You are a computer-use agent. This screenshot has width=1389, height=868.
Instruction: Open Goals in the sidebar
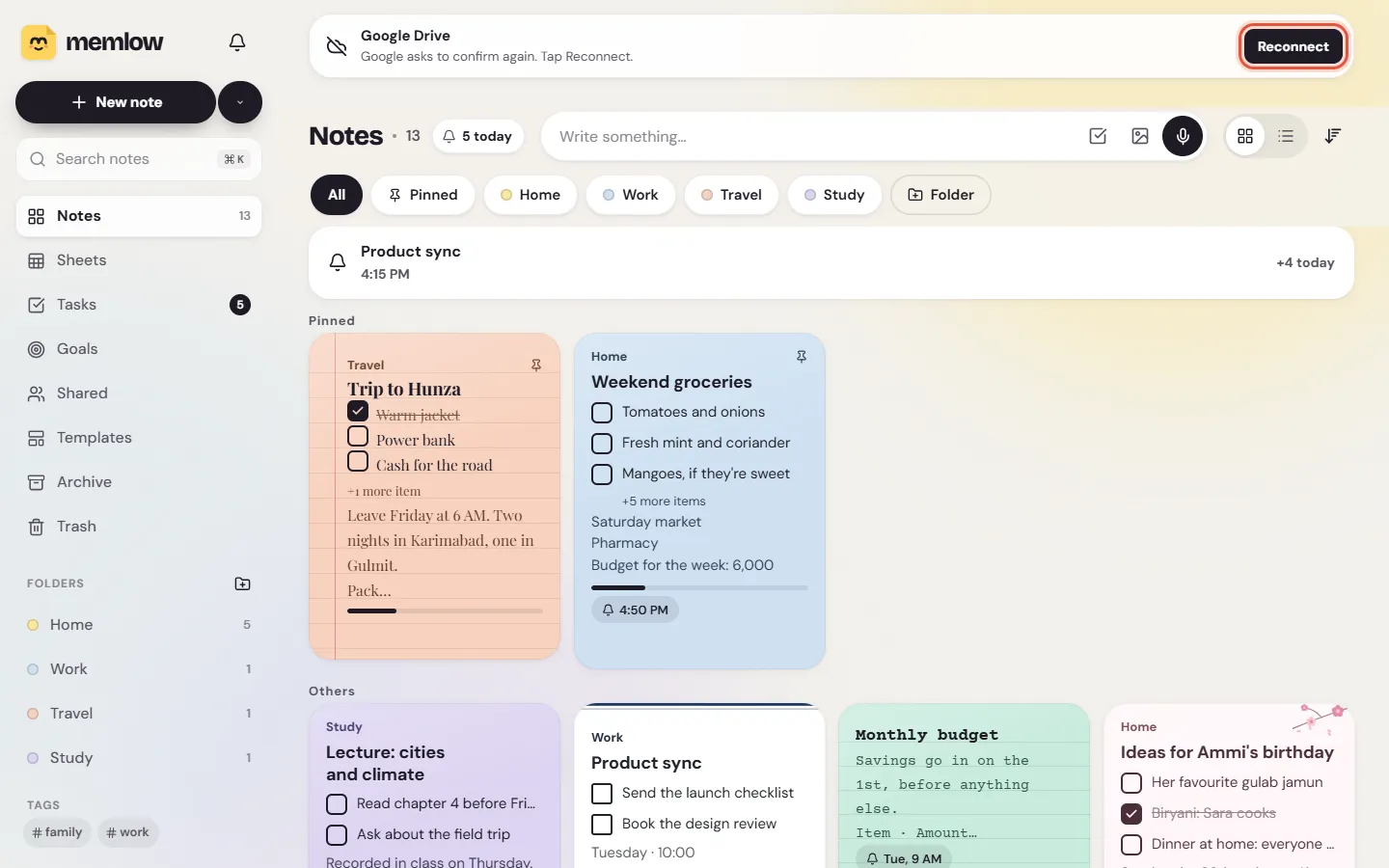(139, 349)
